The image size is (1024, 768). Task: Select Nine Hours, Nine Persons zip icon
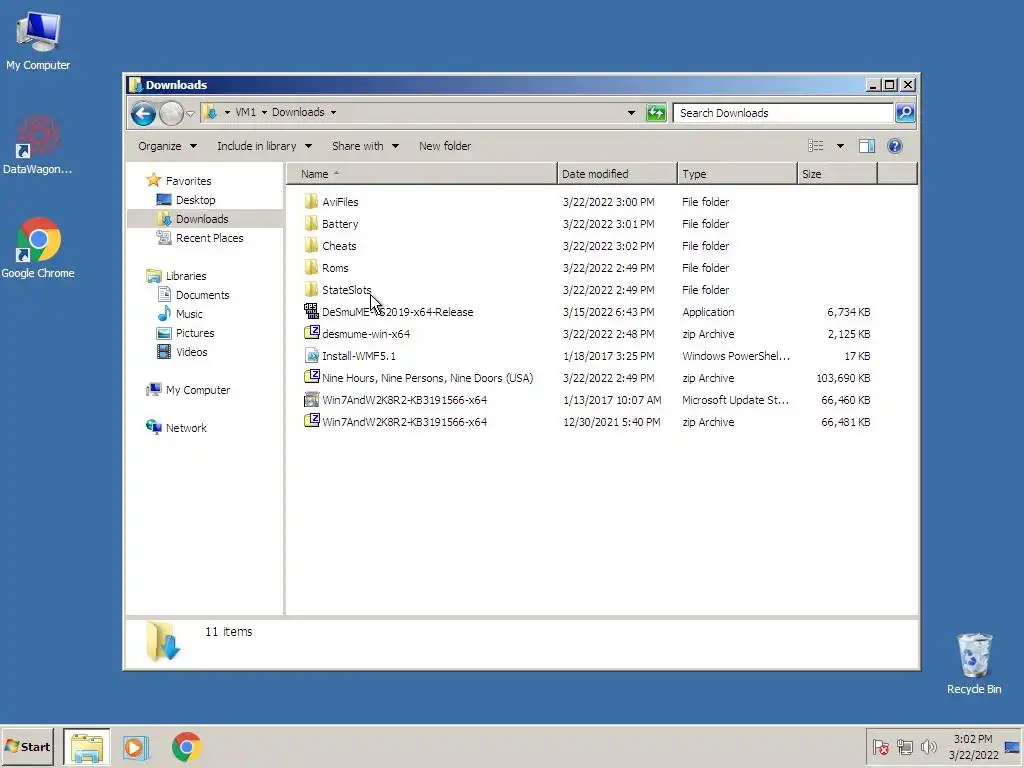click(312, 377)
